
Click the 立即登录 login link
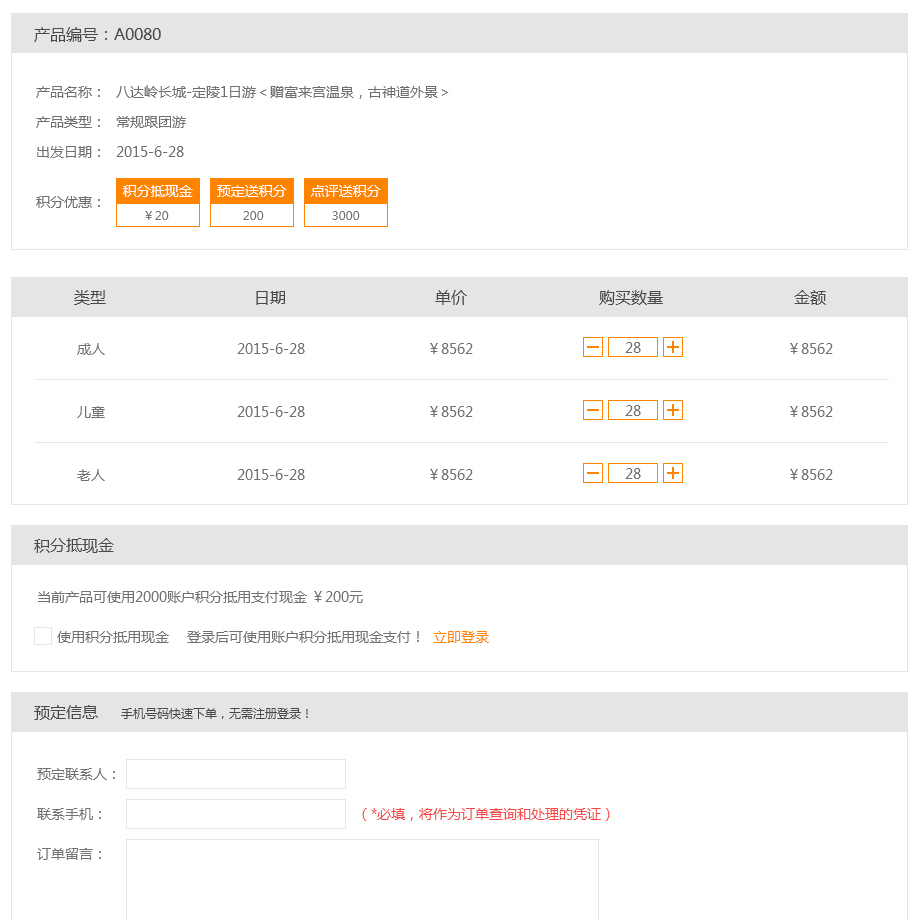tap(461, 637)
